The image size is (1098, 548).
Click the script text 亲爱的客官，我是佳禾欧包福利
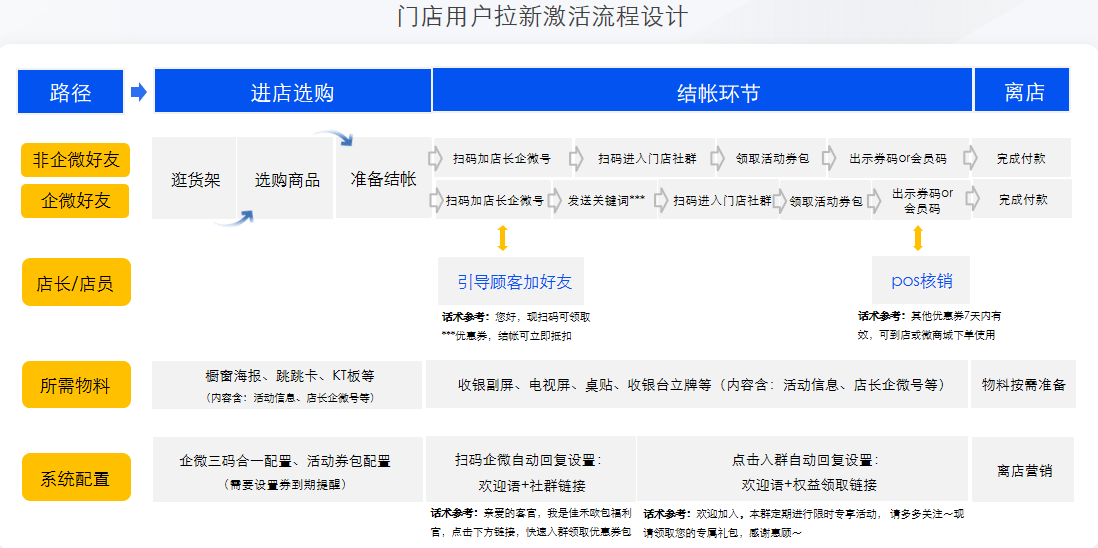(557, 513)
